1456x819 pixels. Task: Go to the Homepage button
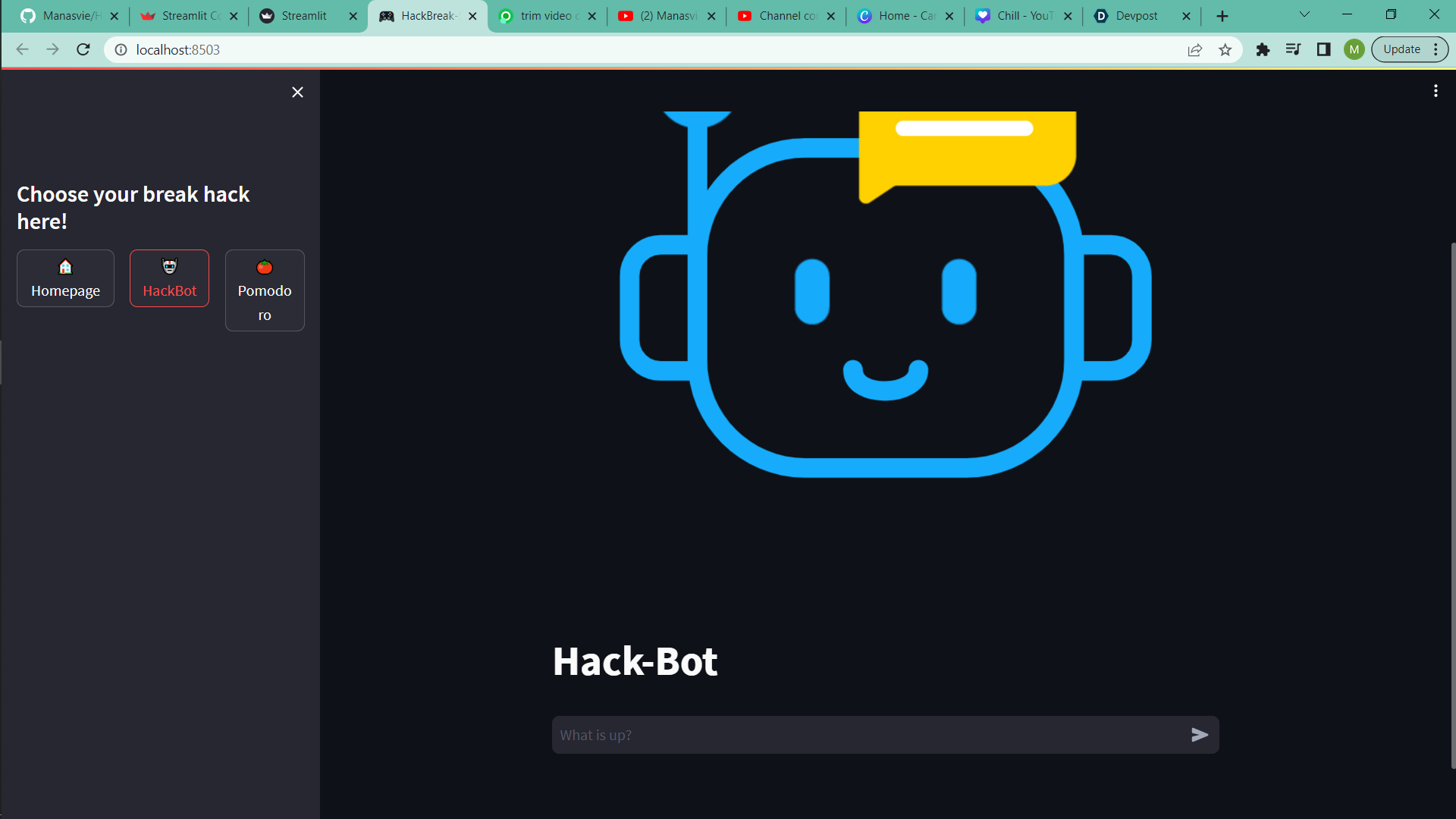65,278
